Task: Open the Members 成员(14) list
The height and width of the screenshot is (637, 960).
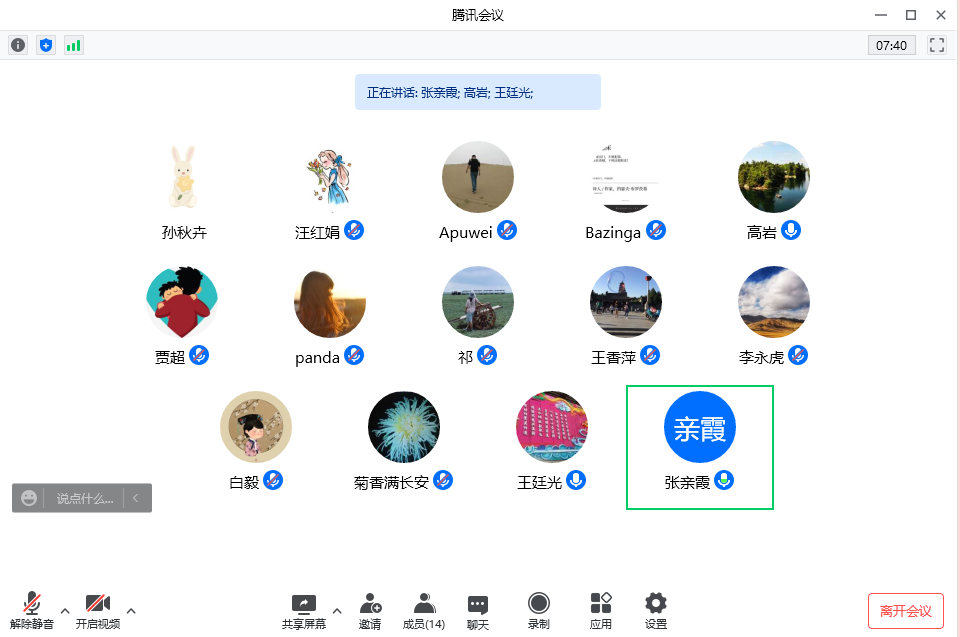Action: tap(424, 610)
